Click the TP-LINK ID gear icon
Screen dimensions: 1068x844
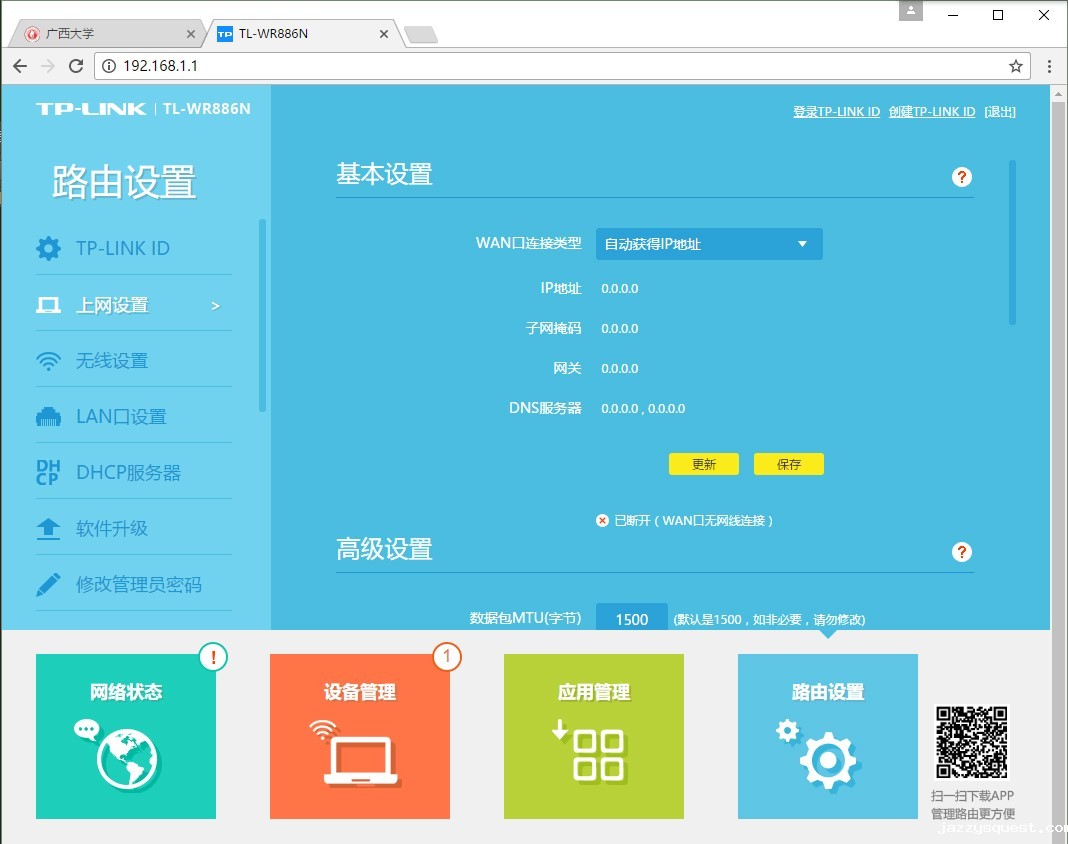[48, 248]
